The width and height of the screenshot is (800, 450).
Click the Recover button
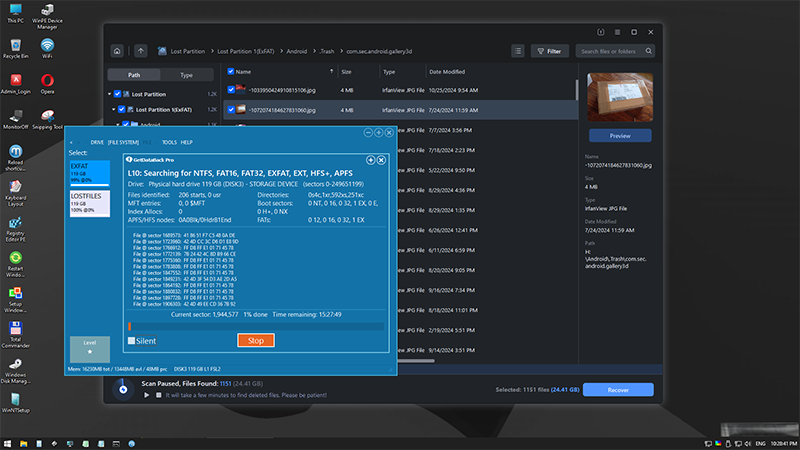[617, 389]
